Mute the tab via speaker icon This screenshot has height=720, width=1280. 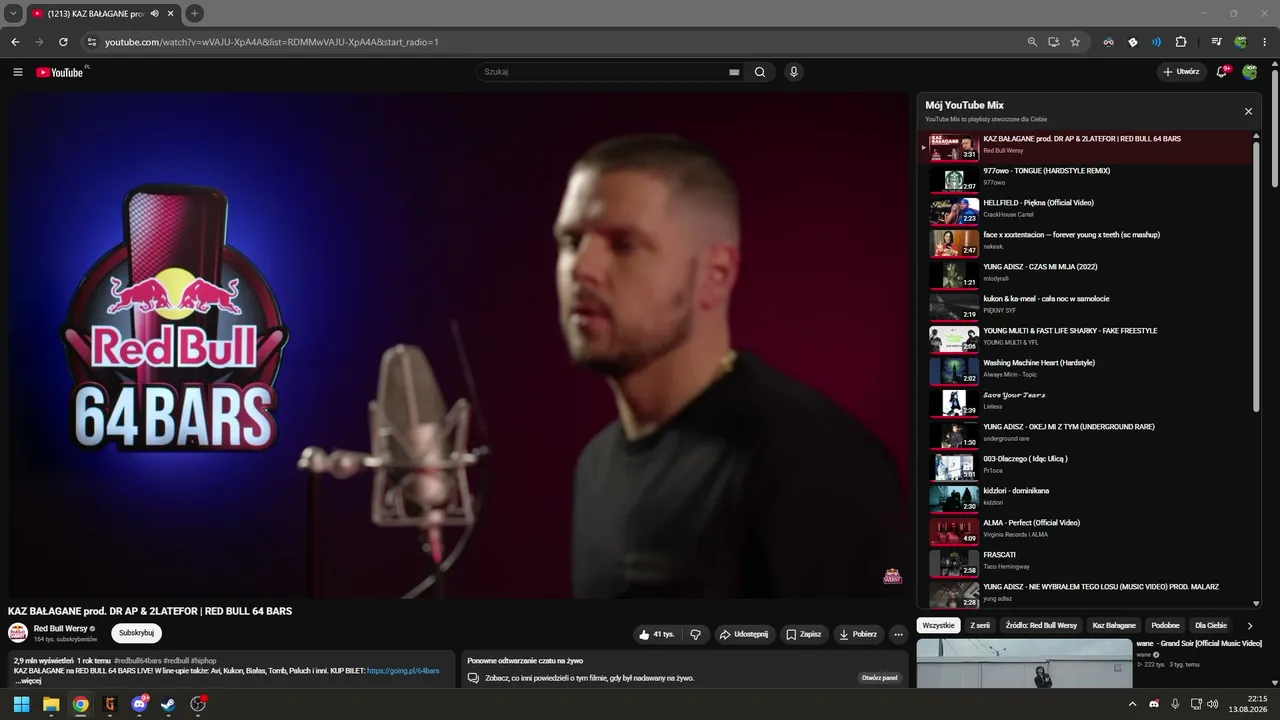tap(155, 13)
